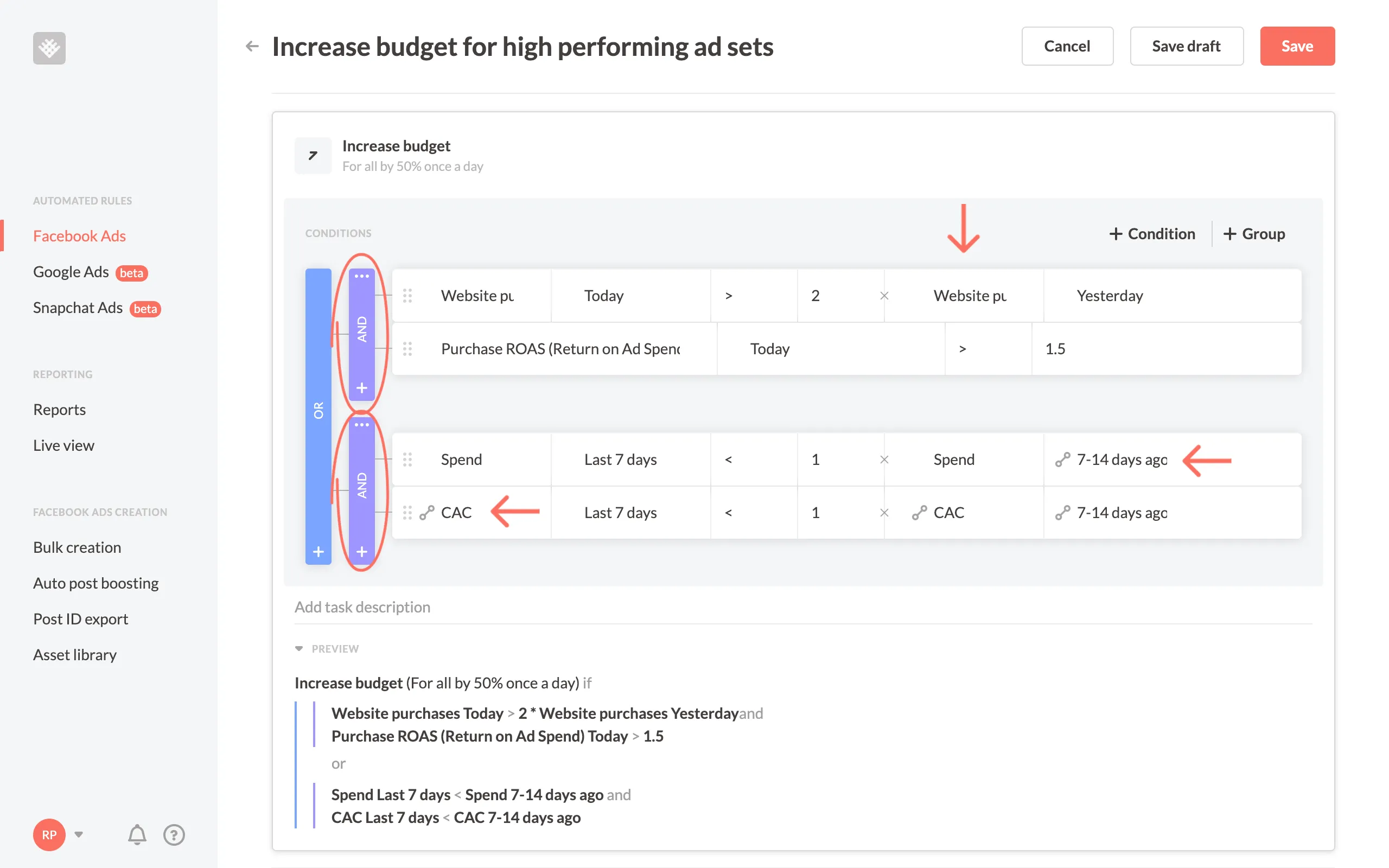Open the 7-14 days ago dropdown for CAC
The image size is (1389, 868).
(1121, 513)
